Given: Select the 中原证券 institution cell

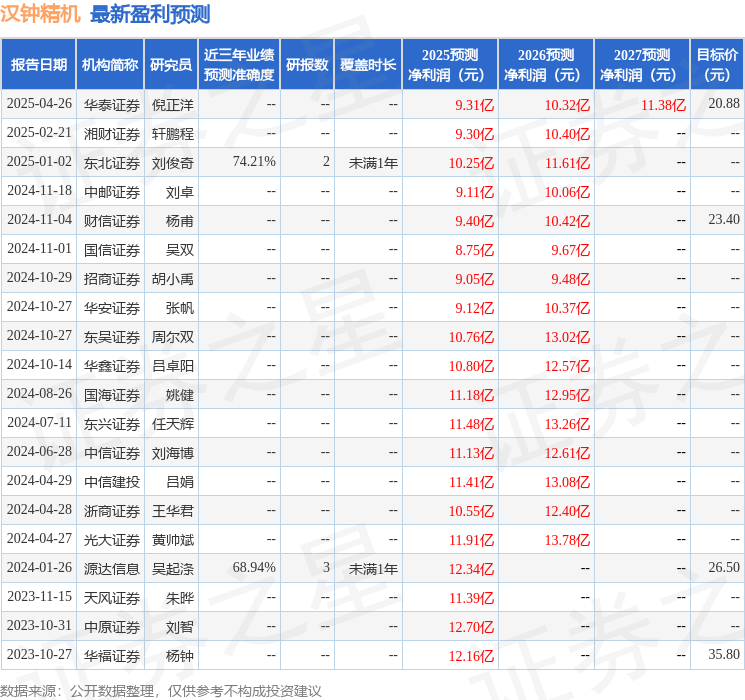Looking at the screenshot, I should (112, 627).
